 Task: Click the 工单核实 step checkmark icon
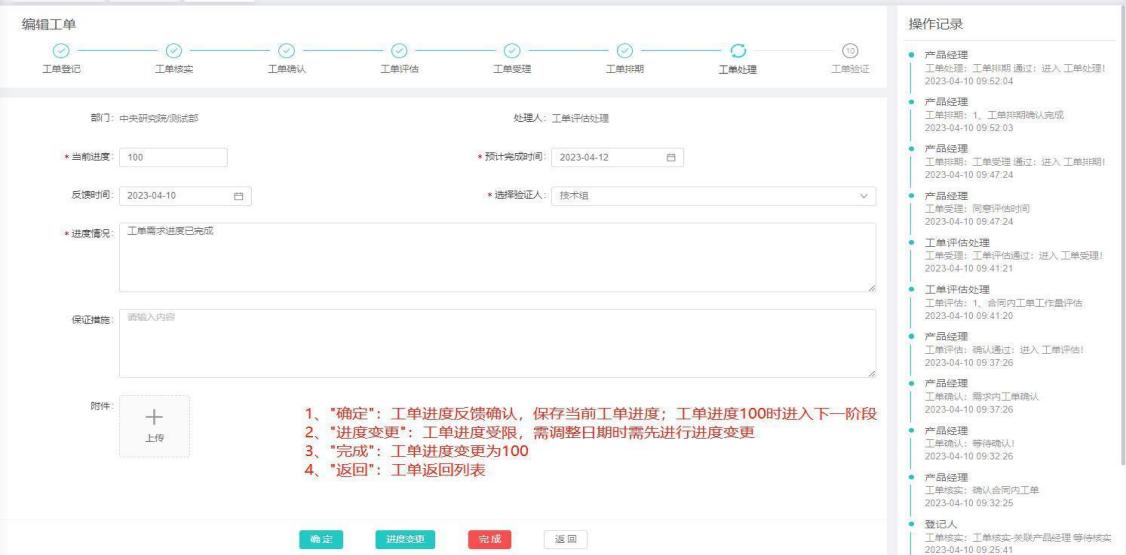pyautogui.click(x=174, y=50)
